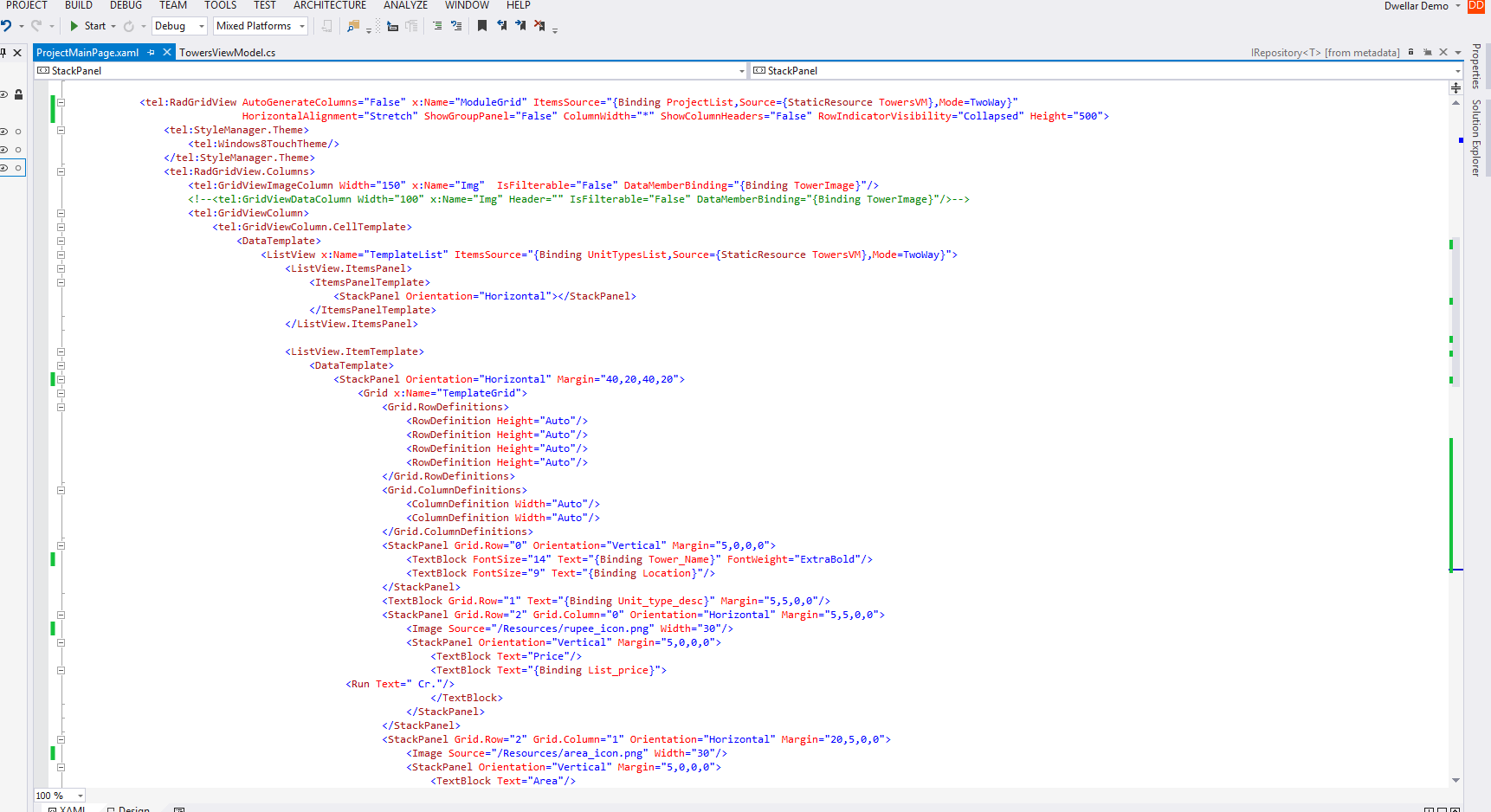Click the Find in Files icon
1491x812 pixels.
[x=352, y=26]
